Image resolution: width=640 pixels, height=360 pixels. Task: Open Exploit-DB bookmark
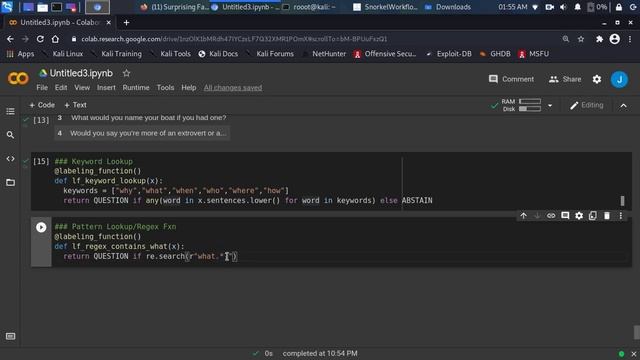(x=449, y=54)
